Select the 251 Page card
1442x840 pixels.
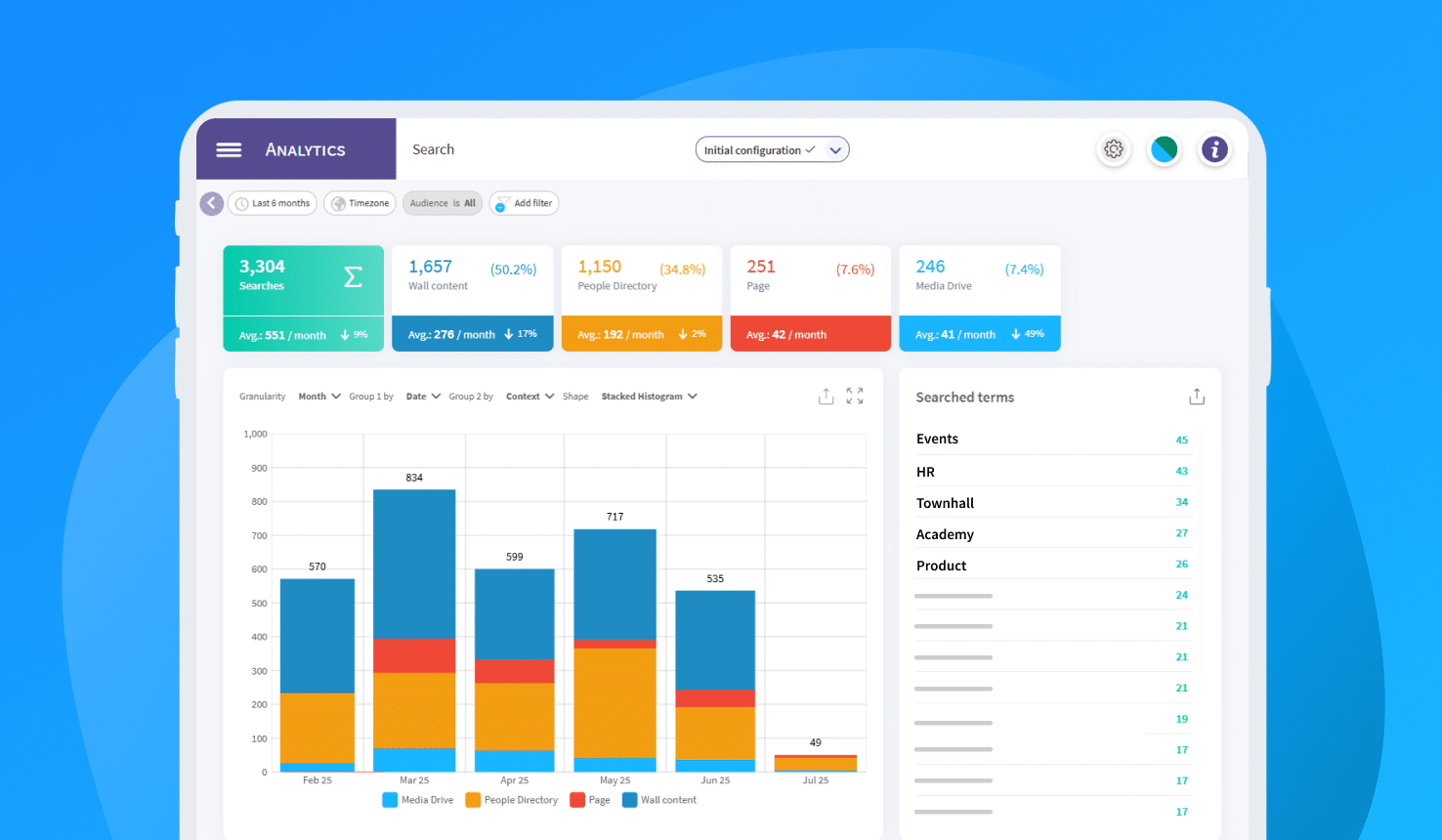point(811,298)
